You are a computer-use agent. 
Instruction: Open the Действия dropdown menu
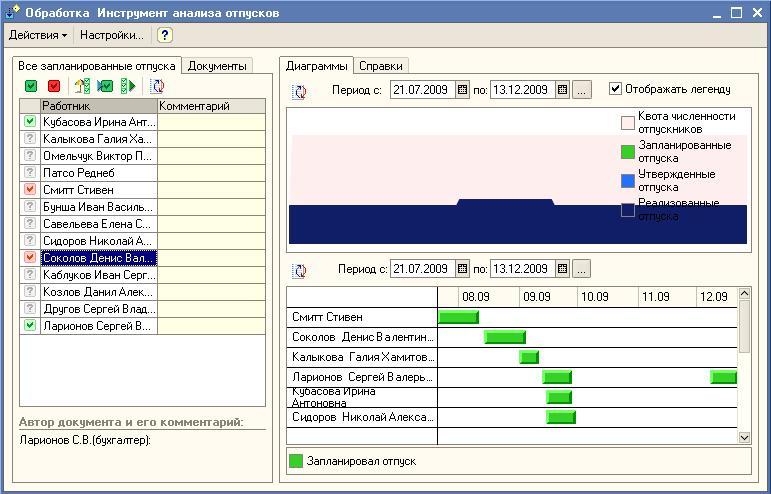click(38, 35)
